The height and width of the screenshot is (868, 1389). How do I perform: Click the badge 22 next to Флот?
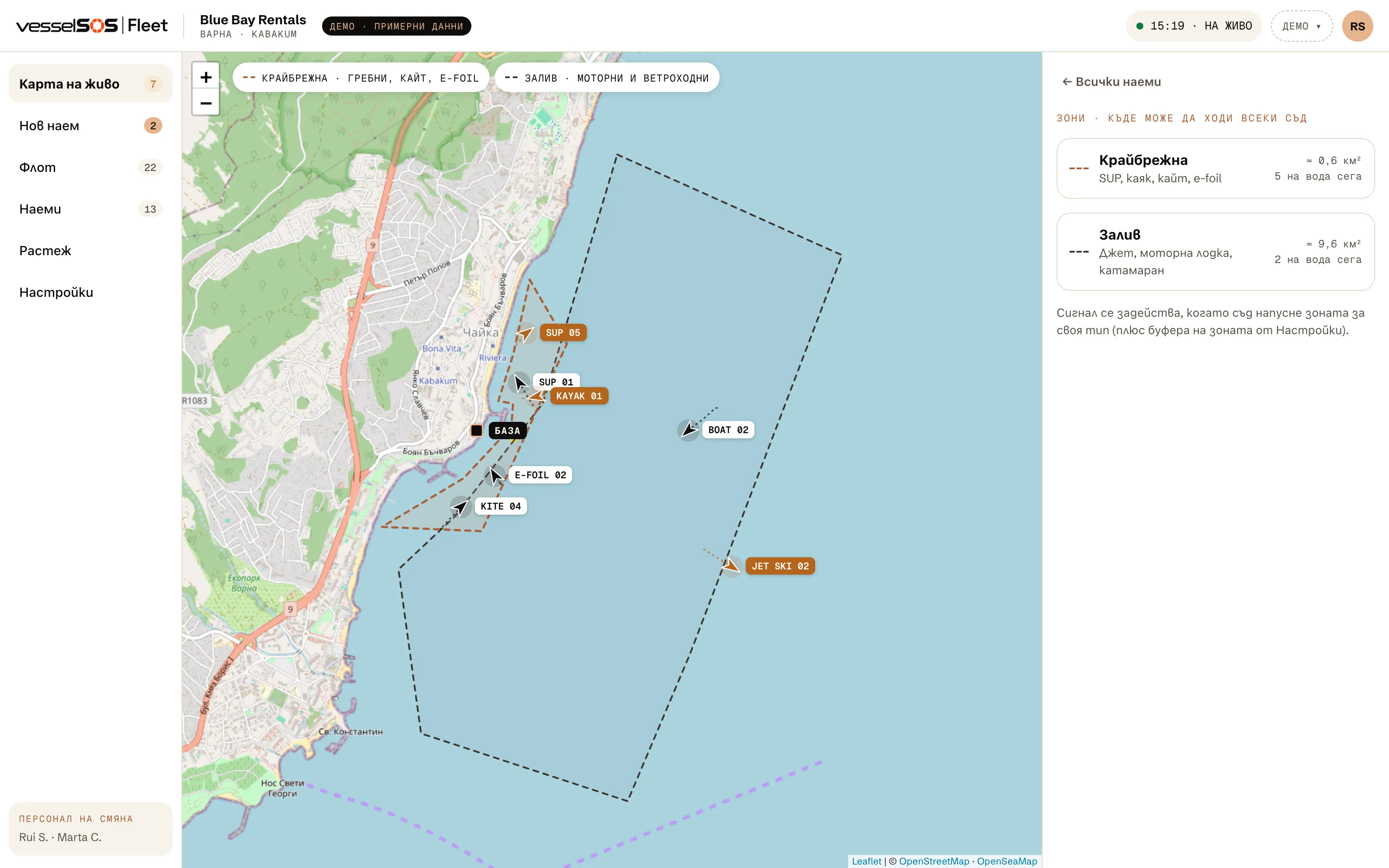pyautogui.click(x=150, y=168)
